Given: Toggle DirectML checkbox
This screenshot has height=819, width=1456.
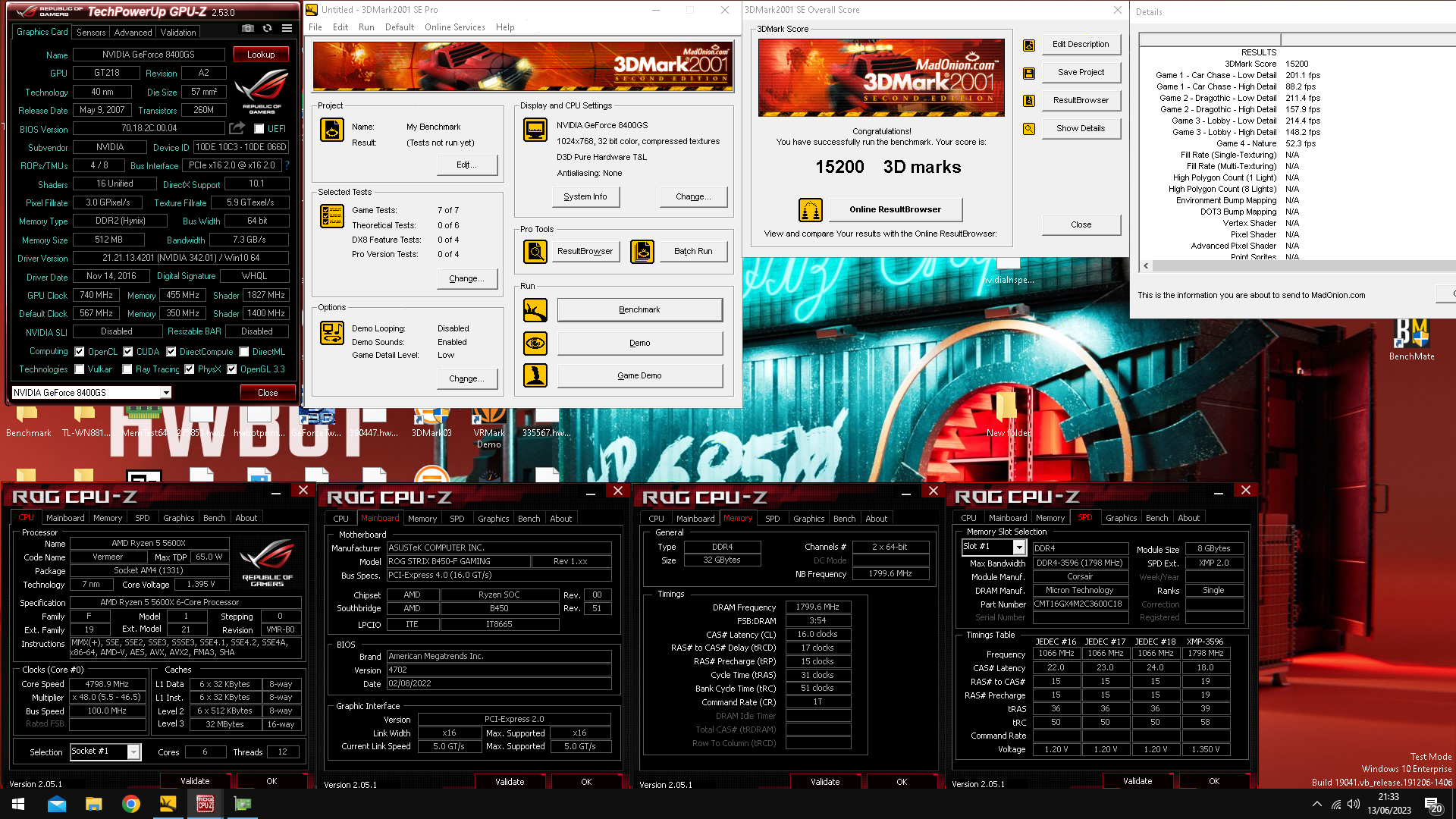Looking at the screenshot, I should pos(243,351).
